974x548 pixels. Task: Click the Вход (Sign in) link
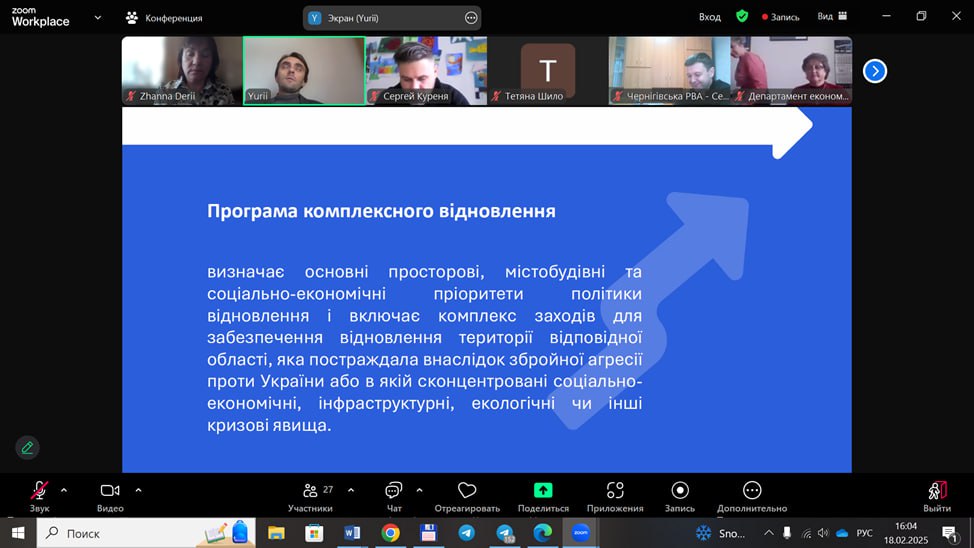pyautogui.click(x=709, y=17)
